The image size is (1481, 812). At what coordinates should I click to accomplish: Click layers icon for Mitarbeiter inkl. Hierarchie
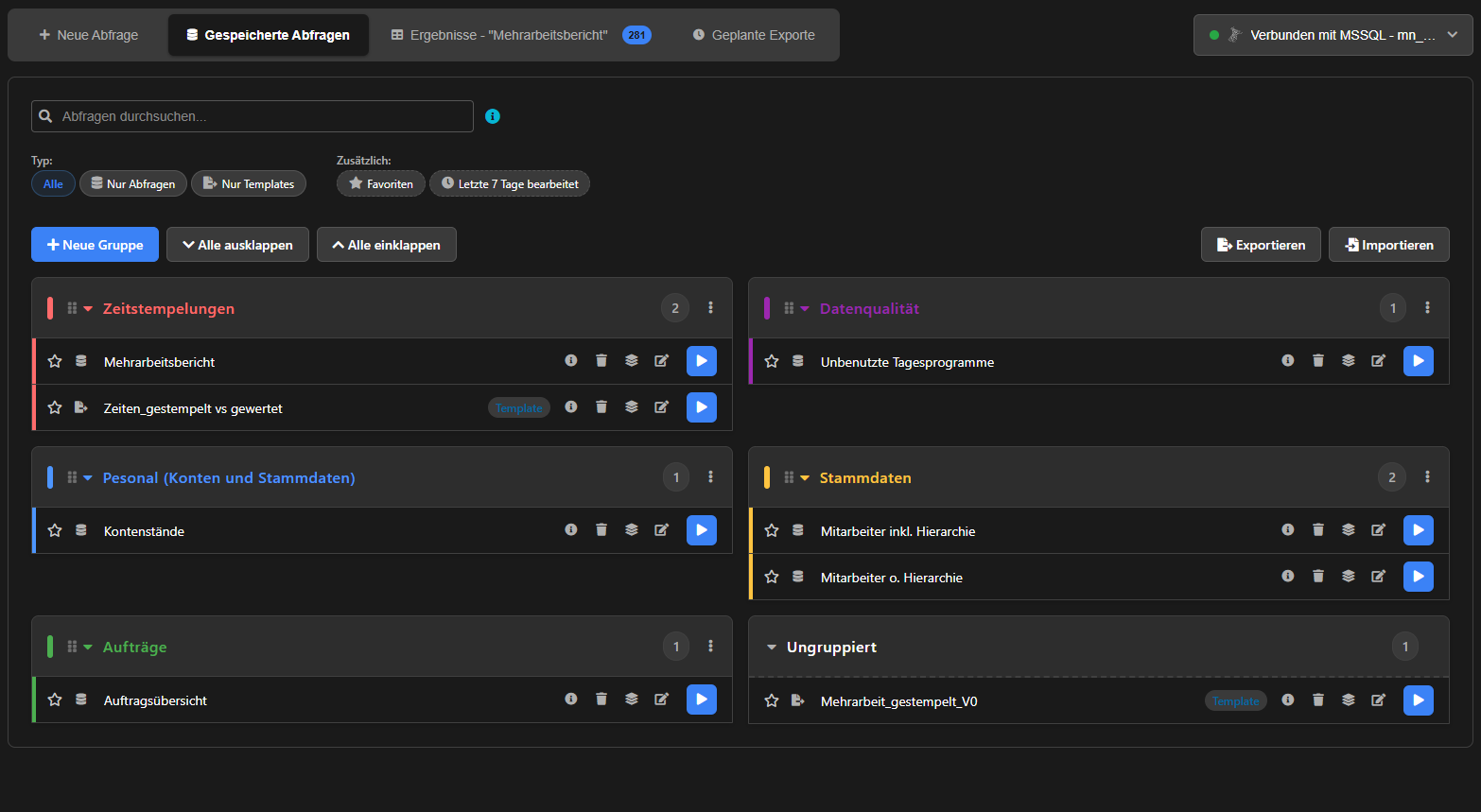1349,530
